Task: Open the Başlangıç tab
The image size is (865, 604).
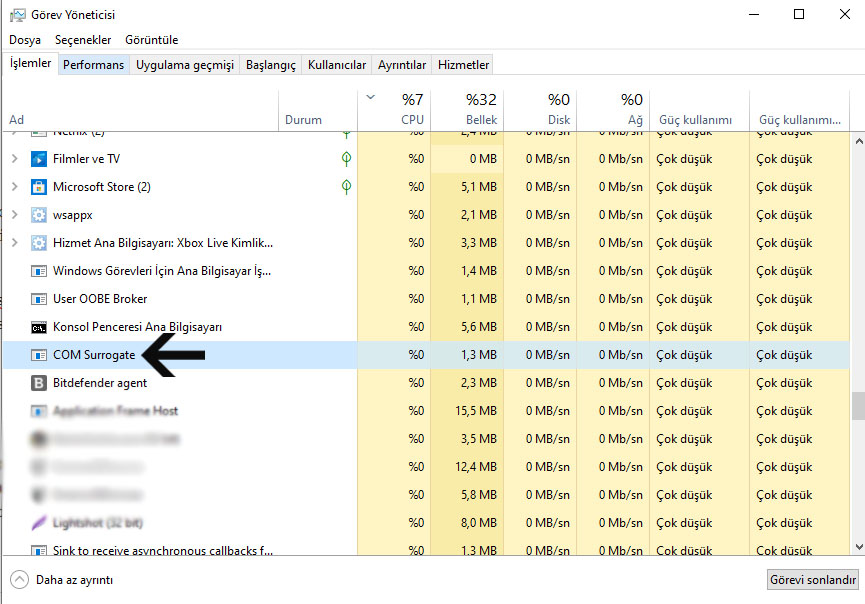Action: (271, 65)
